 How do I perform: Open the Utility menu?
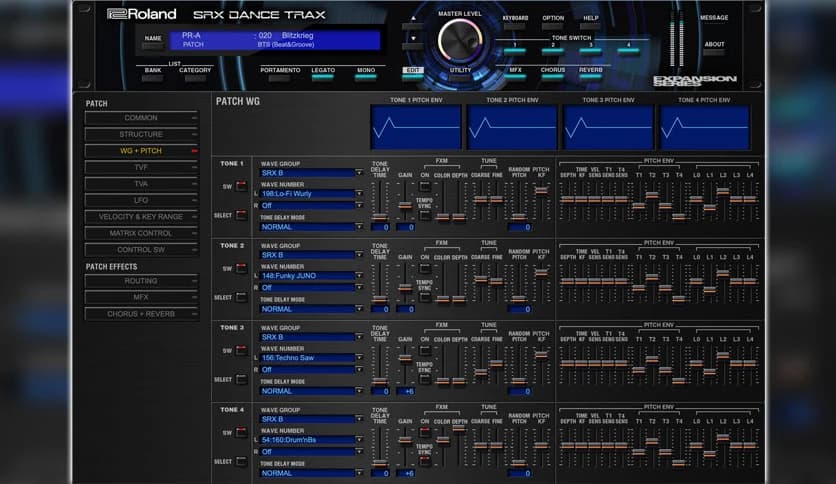click(460, 78)
